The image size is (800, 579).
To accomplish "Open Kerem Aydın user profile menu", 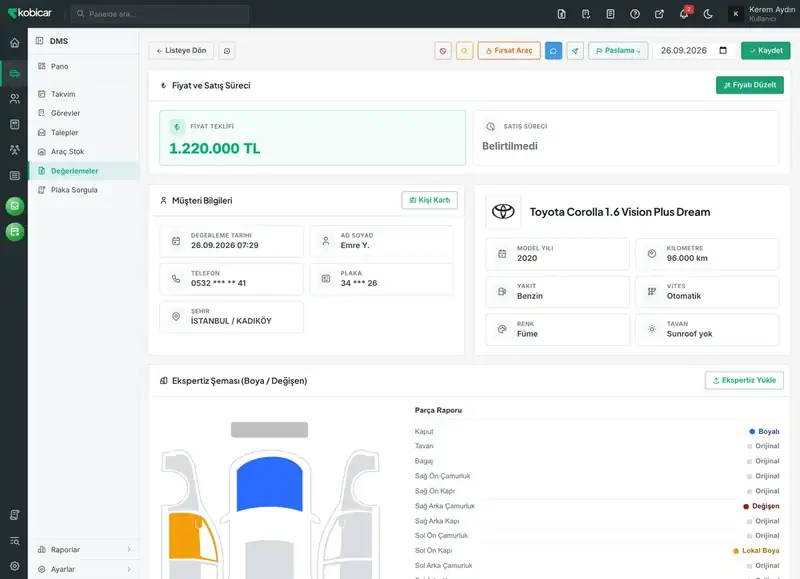I will 763,14.
